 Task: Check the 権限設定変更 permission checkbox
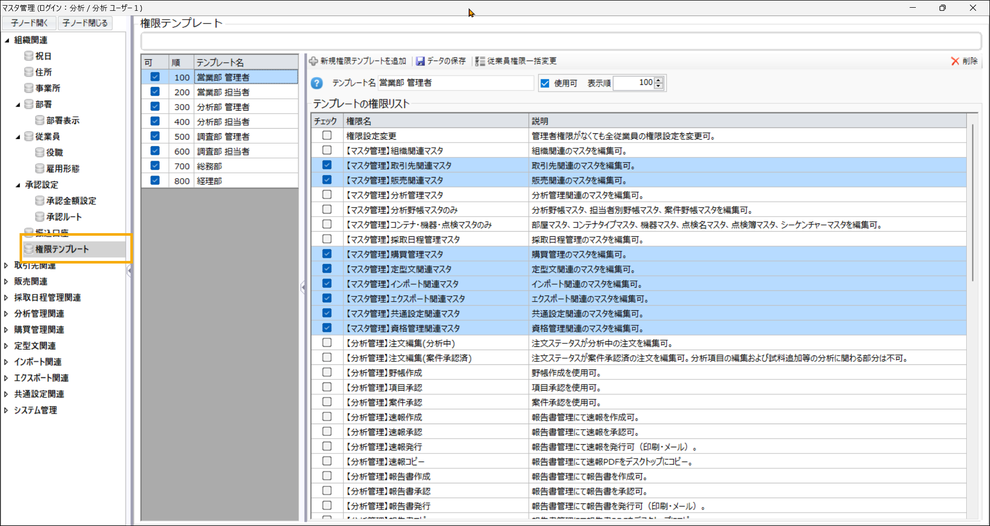point(327,134)
